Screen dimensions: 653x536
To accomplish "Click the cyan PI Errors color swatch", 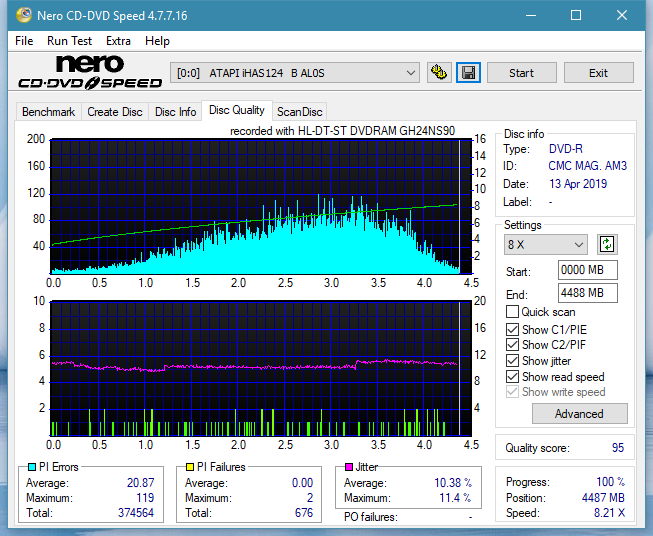I will 32,467.
